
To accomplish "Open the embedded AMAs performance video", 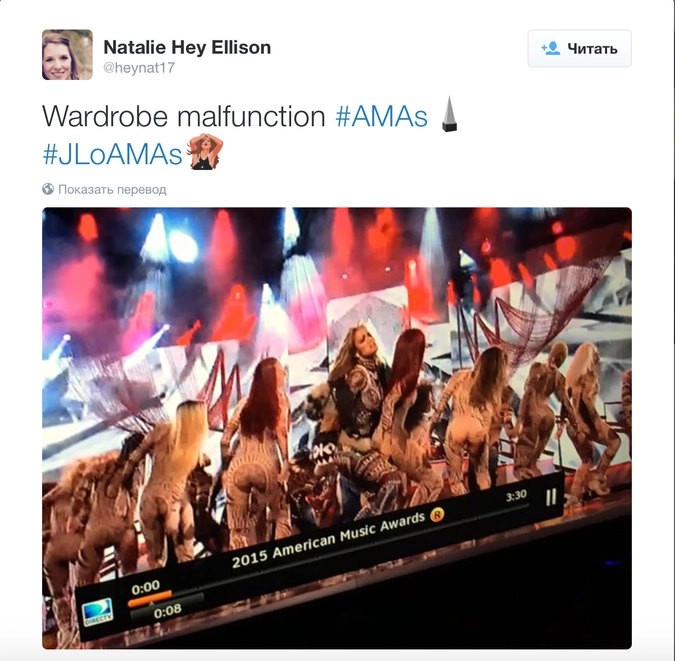I will click(337, 428).
